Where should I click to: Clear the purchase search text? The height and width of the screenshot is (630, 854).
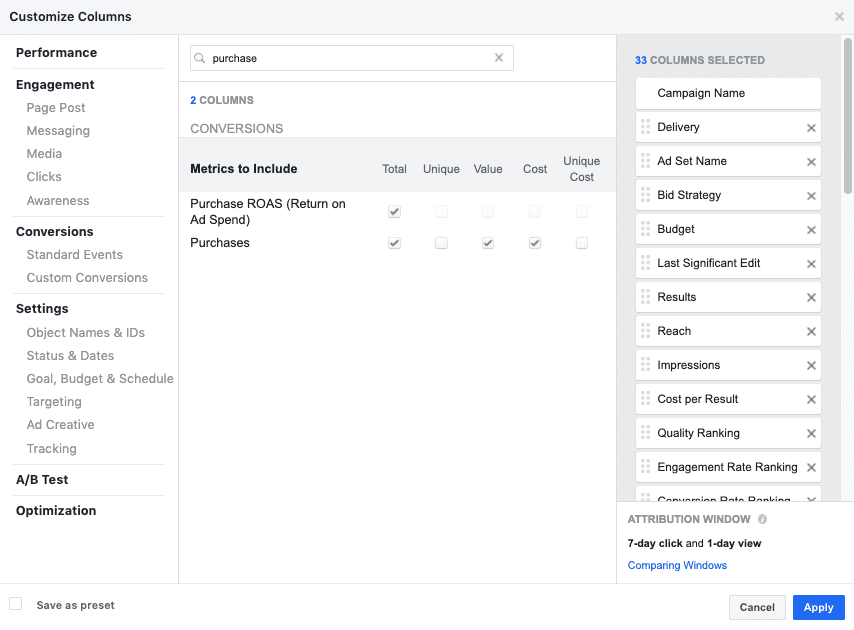(x=499, y=58)
